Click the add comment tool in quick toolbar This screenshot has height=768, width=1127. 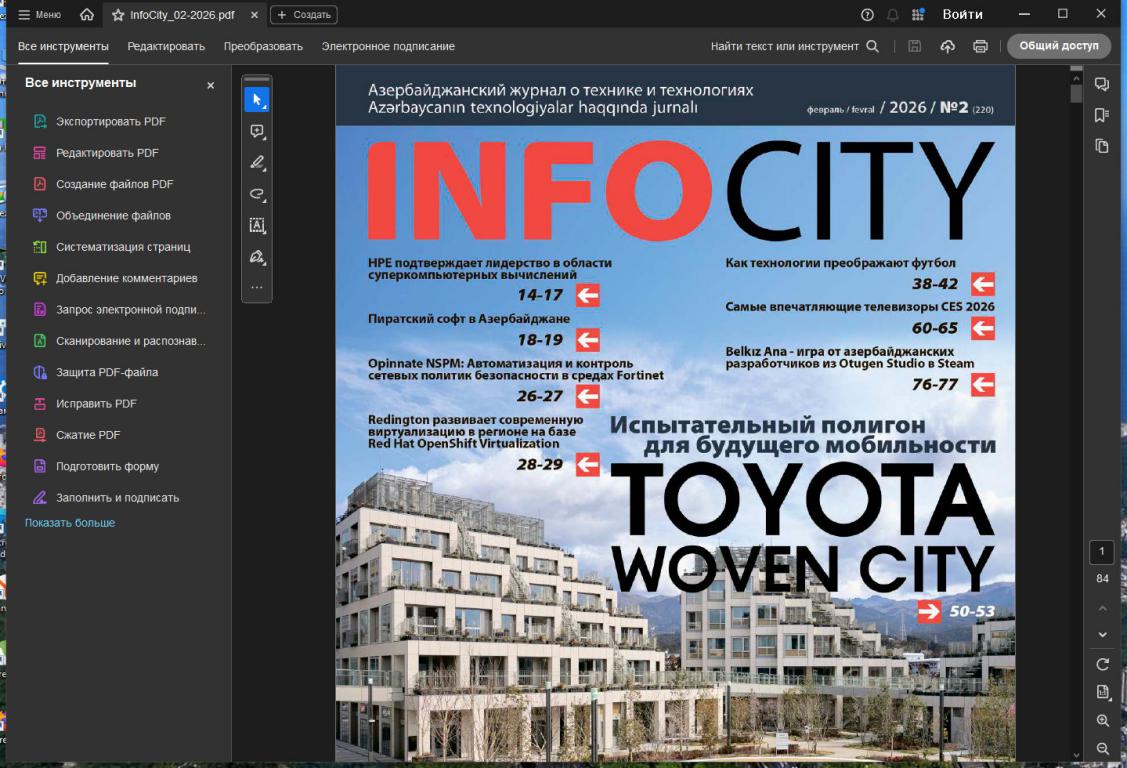click(x=257, y=131)
